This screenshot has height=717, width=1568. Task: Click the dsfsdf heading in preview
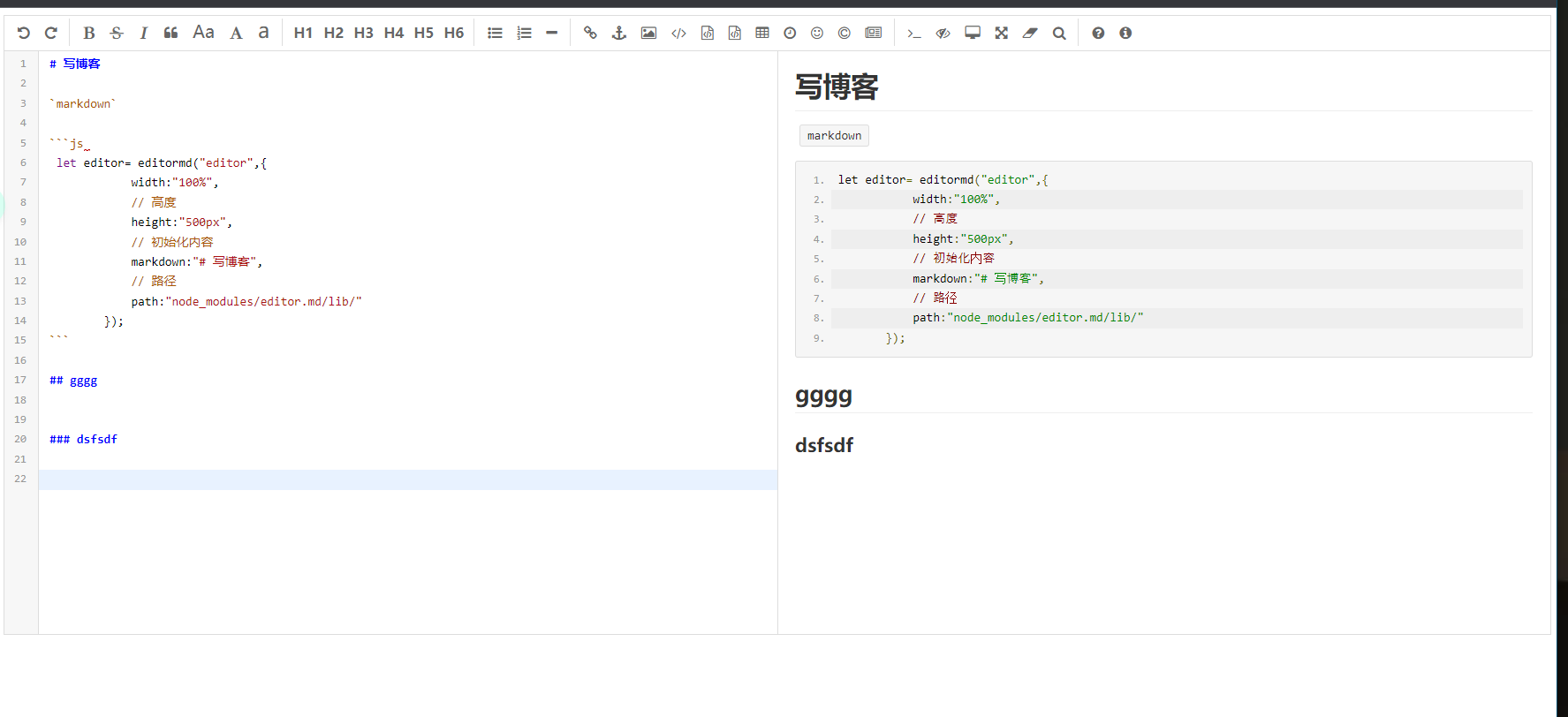824,445
